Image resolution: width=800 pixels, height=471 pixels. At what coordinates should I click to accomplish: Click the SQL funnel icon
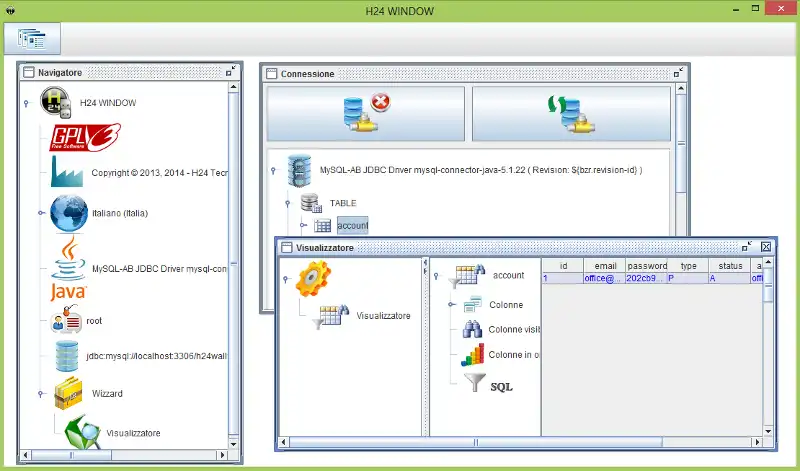coord(474,382)
